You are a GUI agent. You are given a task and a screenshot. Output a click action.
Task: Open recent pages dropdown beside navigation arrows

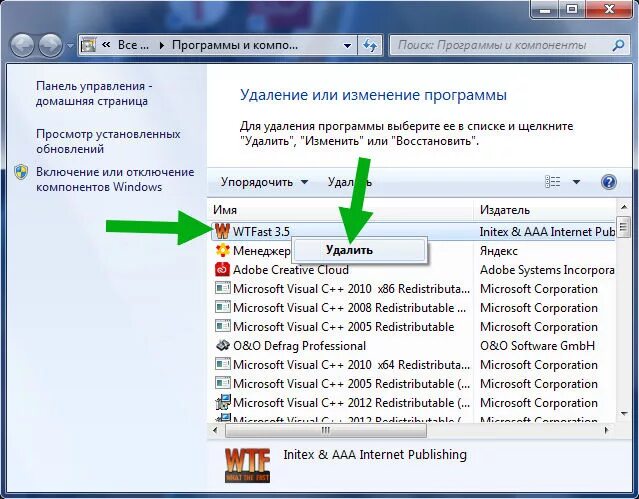tap(70, 45)
